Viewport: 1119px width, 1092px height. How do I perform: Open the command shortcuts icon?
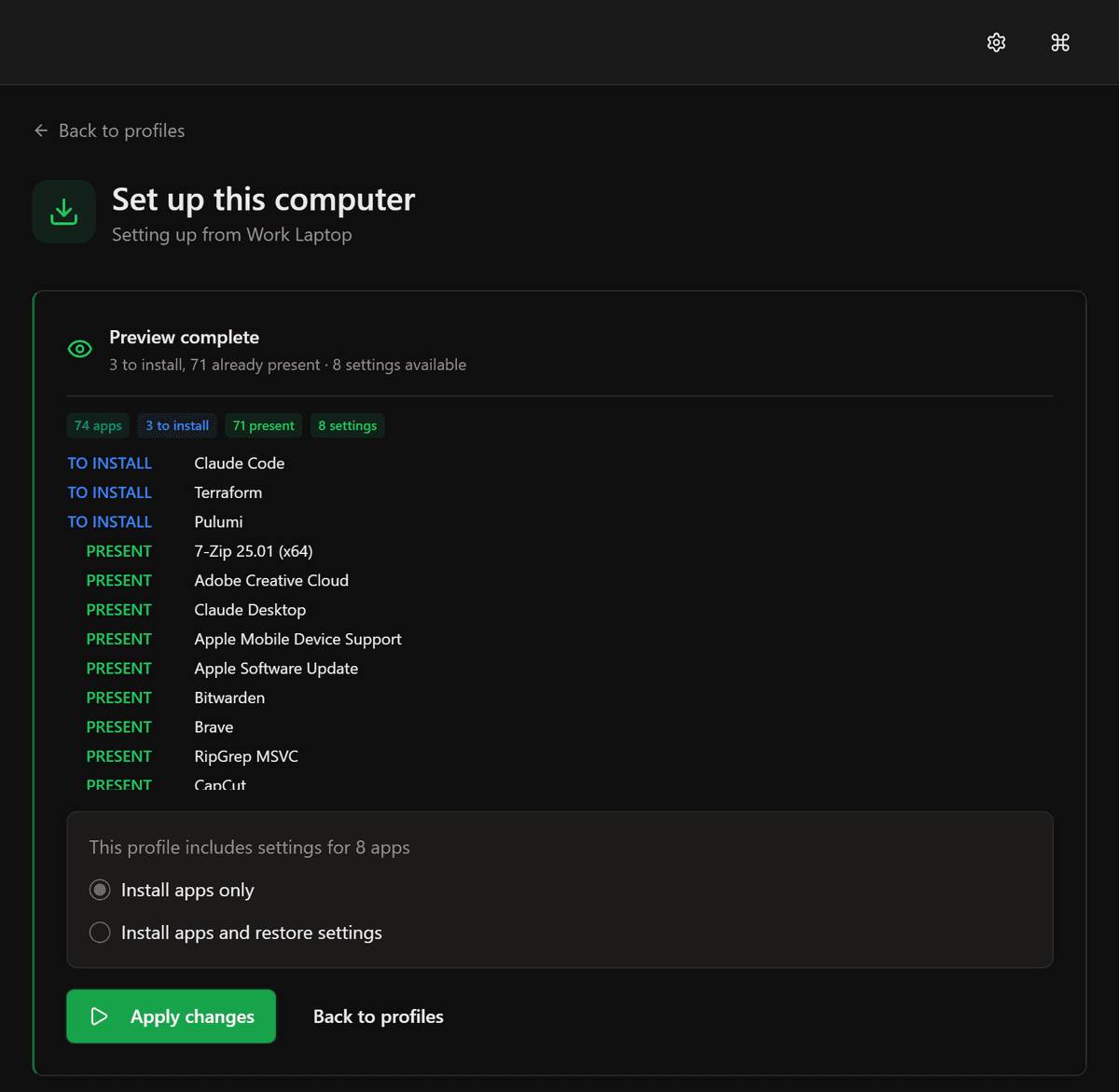[1060, 43]
